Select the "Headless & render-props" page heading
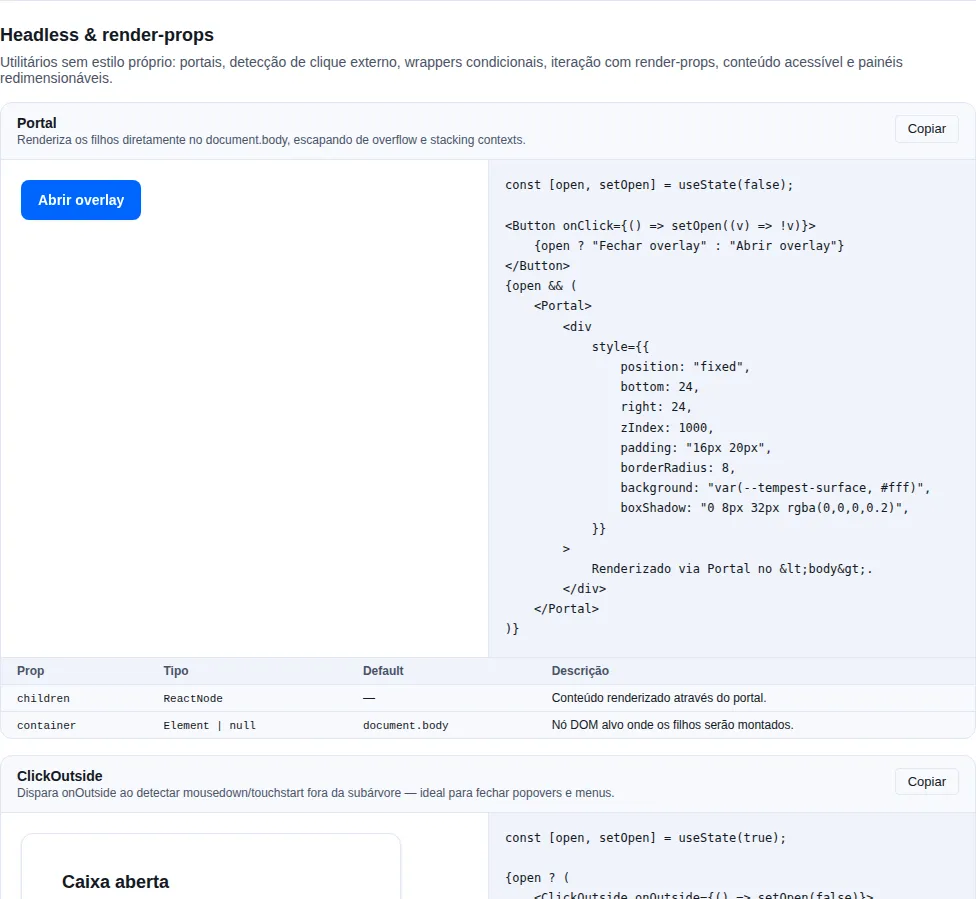Screen dimensions: 976x899 tap(107, 35)
